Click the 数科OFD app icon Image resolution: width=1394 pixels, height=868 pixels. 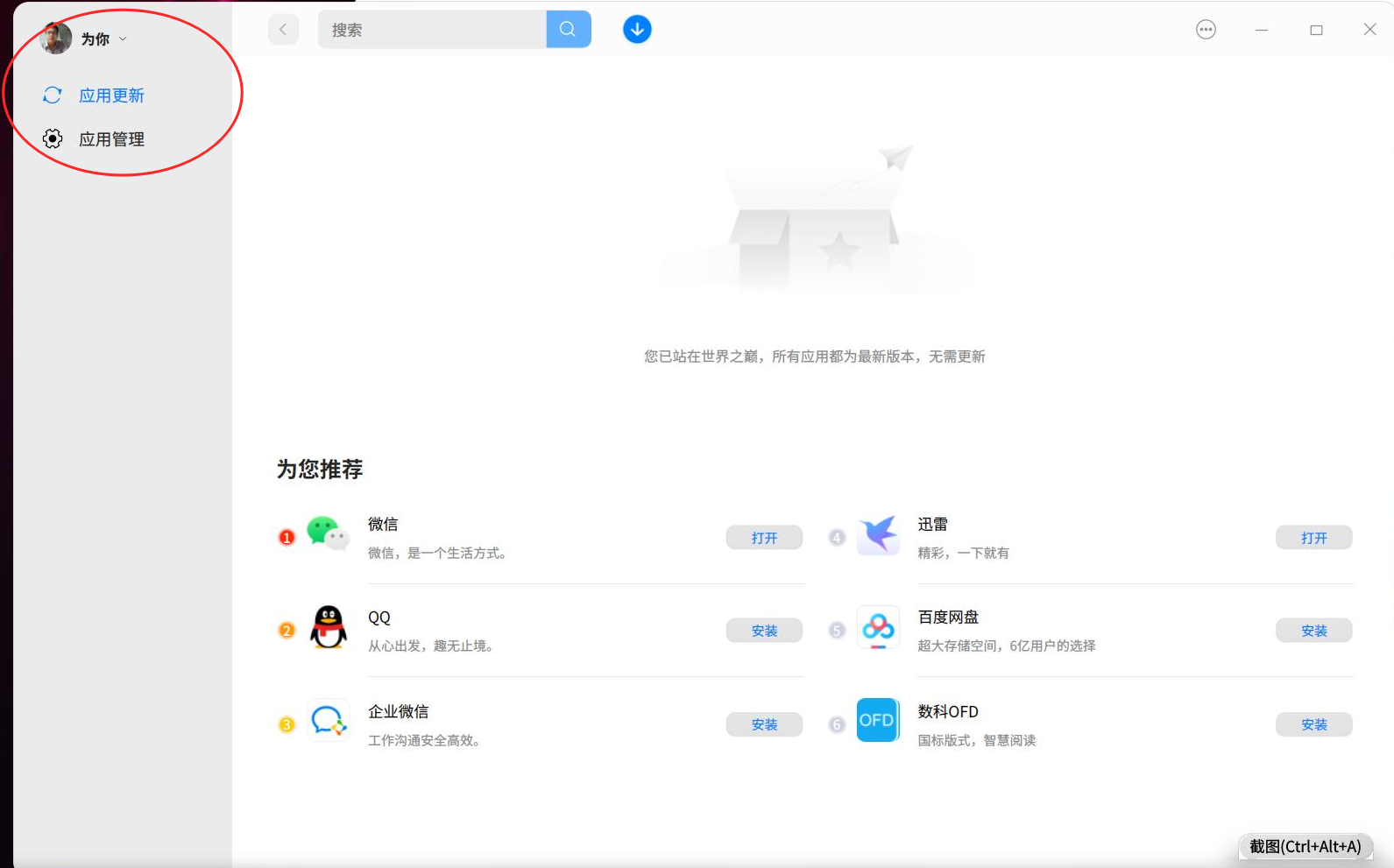879,720
